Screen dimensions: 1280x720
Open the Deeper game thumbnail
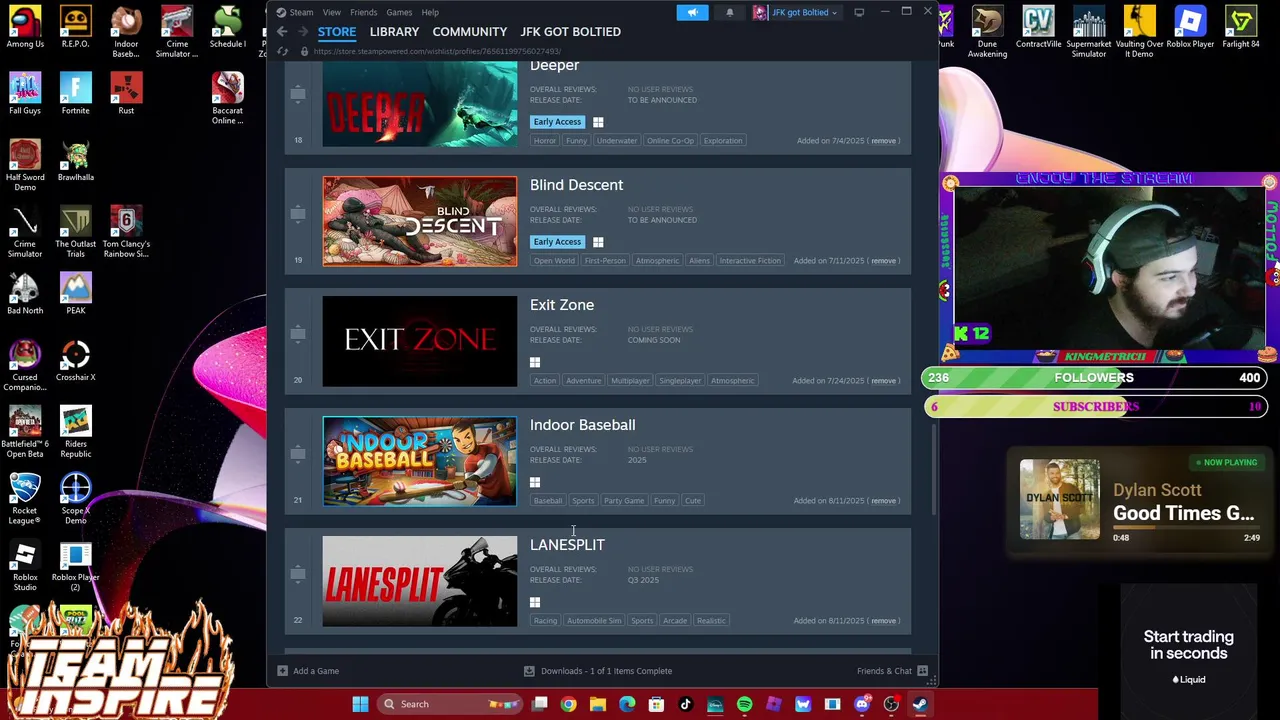(420, 104)
